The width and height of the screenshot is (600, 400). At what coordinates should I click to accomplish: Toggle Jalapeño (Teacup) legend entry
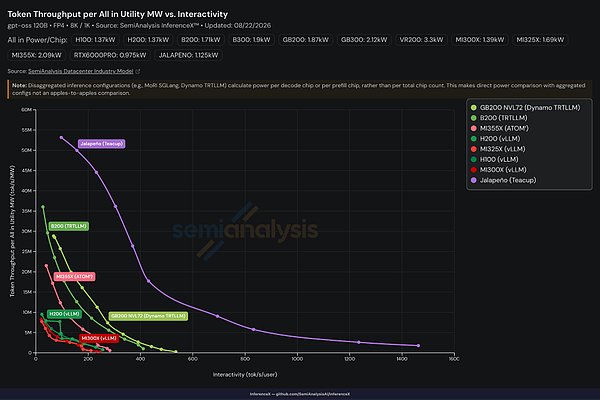pos(504,180)
